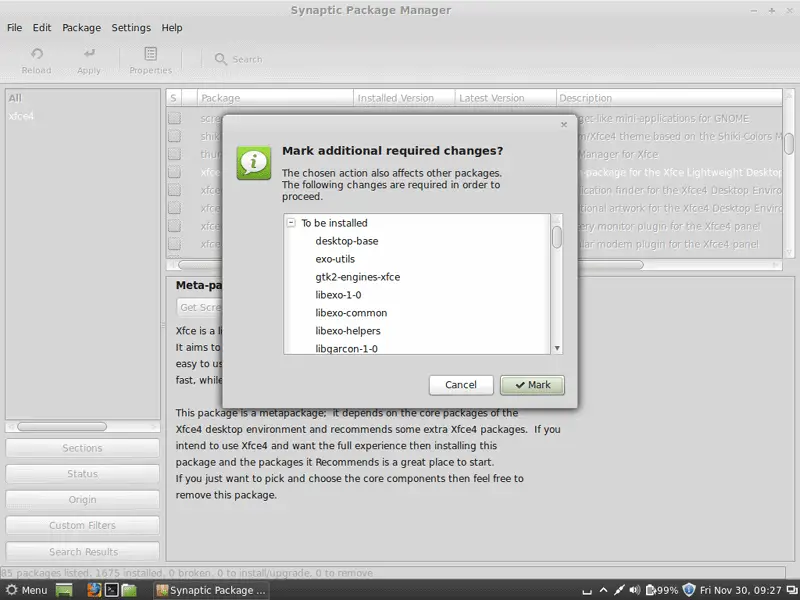Click the green info dialog icon

(x=254, y=163)
